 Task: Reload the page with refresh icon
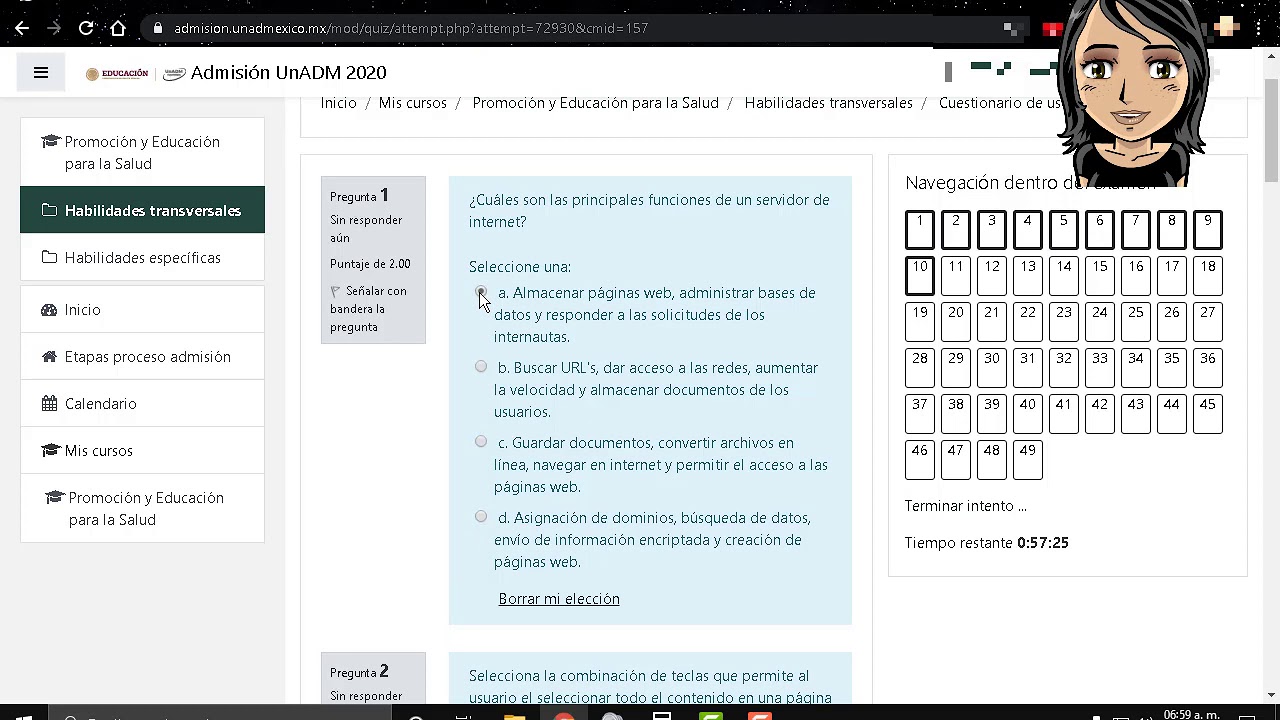[x=86, y=28]
